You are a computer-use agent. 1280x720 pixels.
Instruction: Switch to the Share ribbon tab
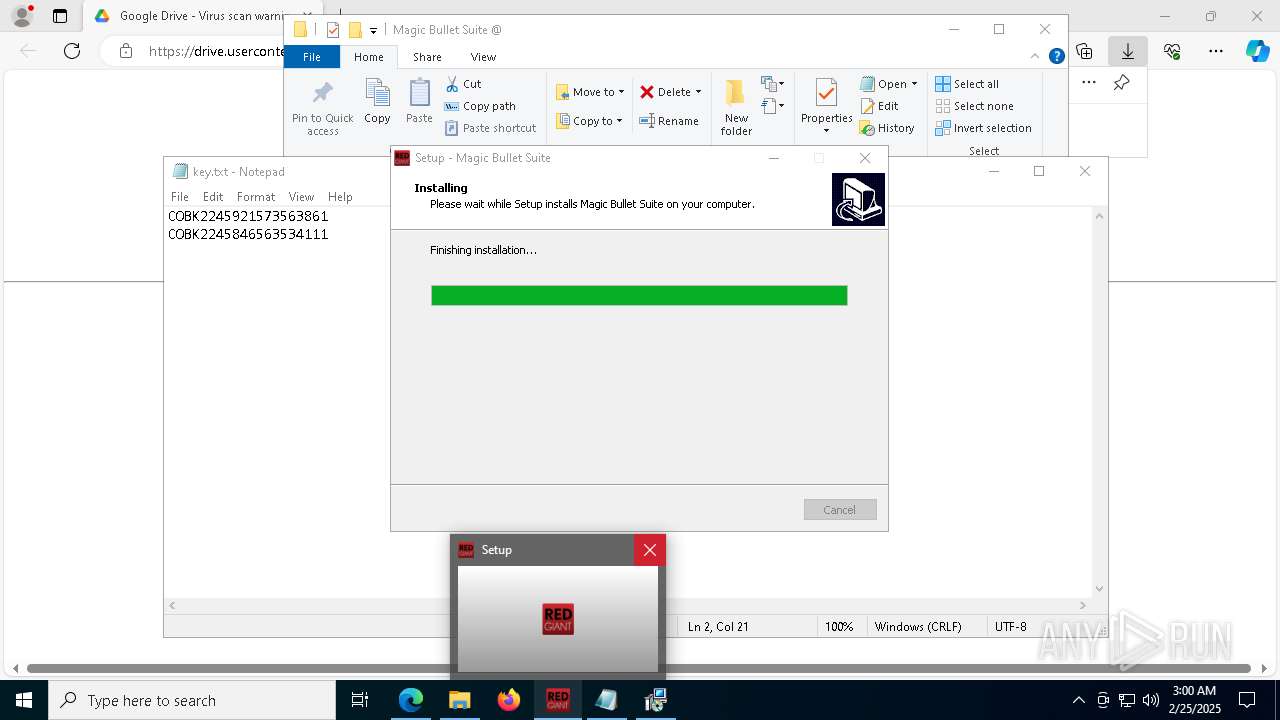click(427, 57)
